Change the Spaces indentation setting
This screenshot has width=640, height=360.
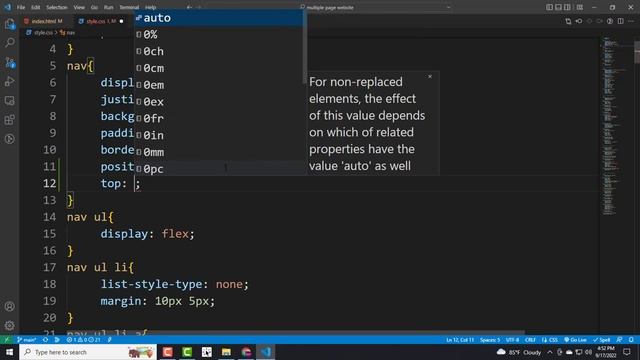tap(490, 340)
